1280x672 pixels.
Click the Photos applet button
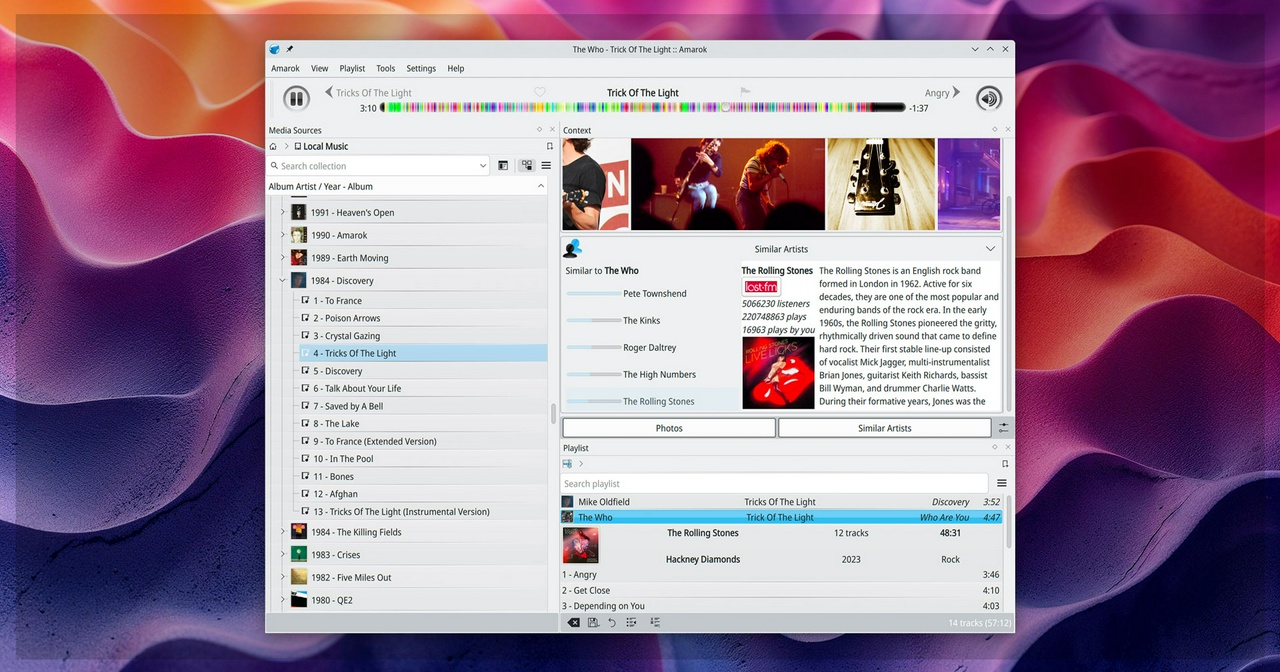click(x=669, y=428)
